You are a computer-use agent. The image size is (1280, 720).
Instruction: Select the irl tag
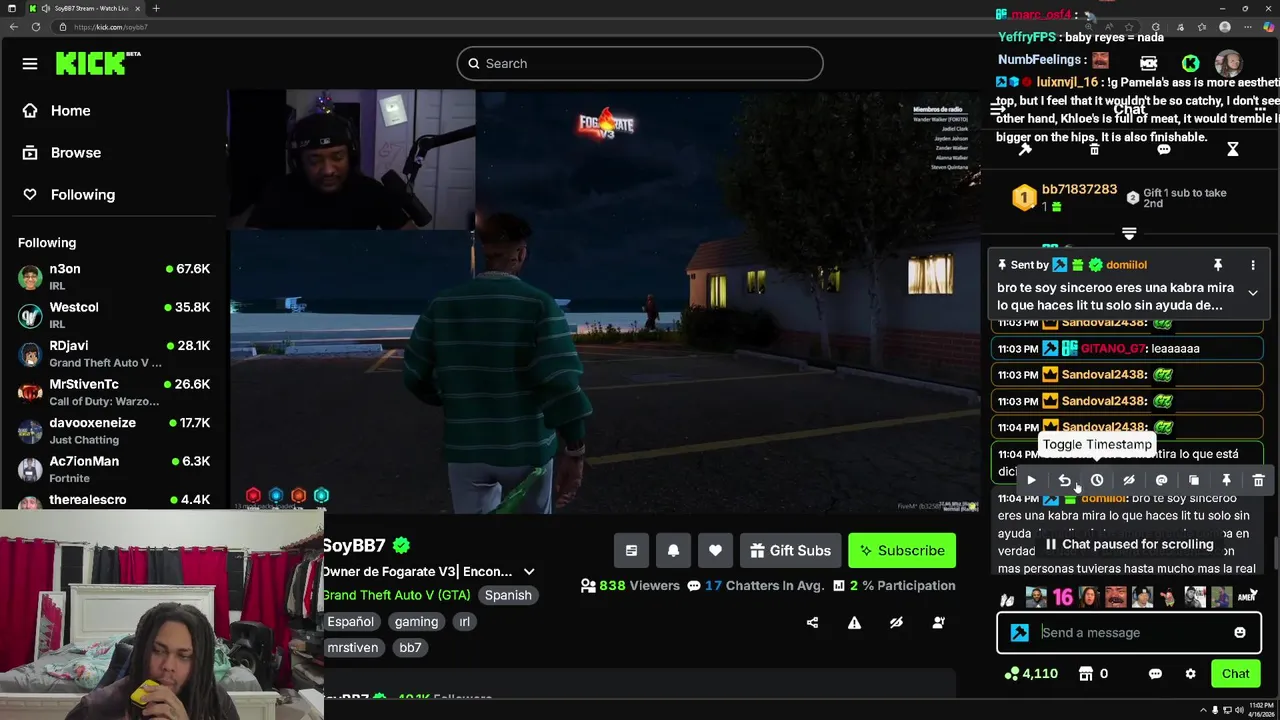[x=464, y=622]
